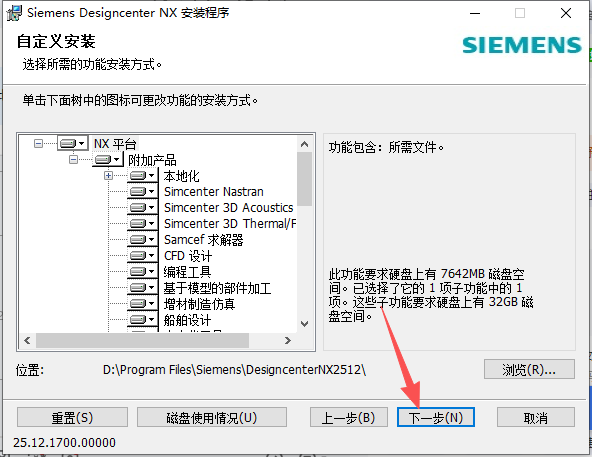Click the tree's vertical scroll up arrow
The width and height of the screenshot is (592, 457).
pyautogui.click(x=304, y=144)
